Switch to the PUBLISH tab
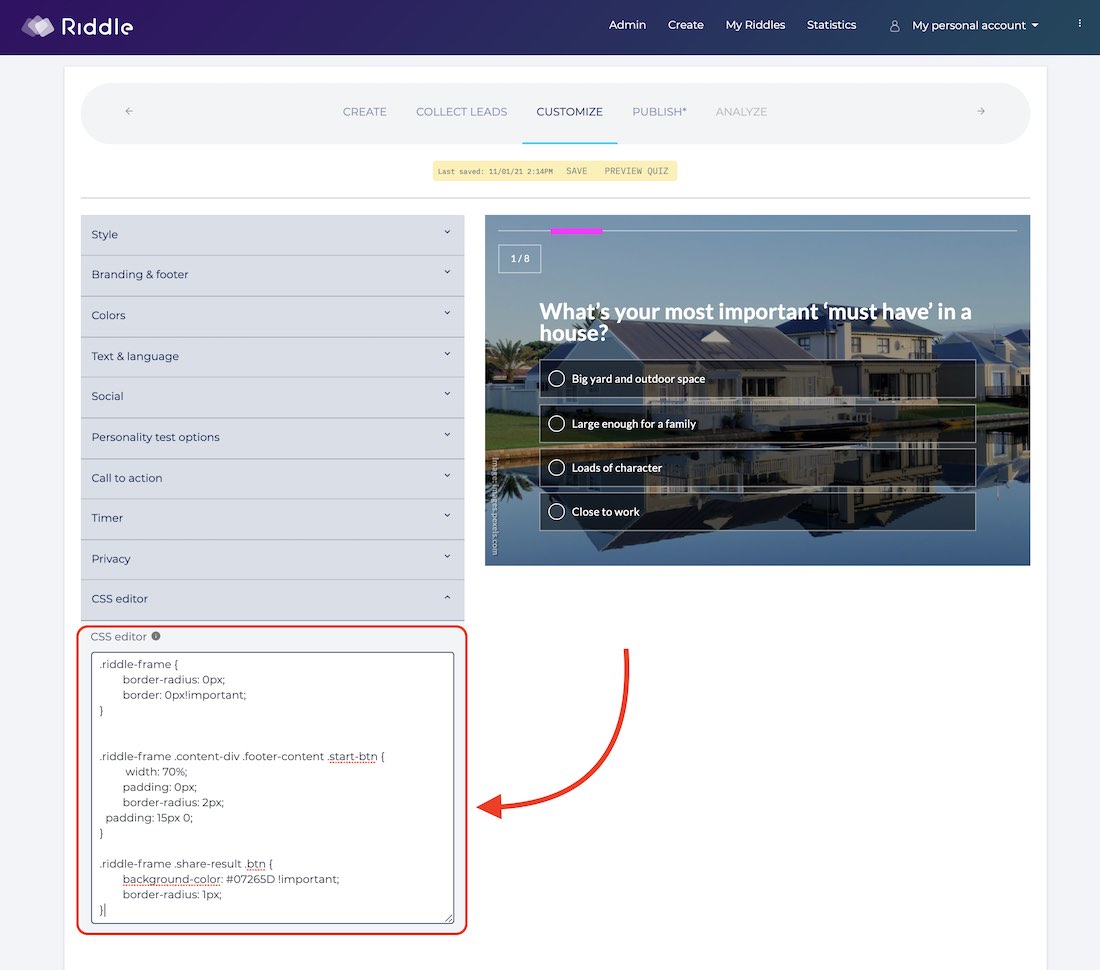1100x970 pixels. click(x=659, y=112)
